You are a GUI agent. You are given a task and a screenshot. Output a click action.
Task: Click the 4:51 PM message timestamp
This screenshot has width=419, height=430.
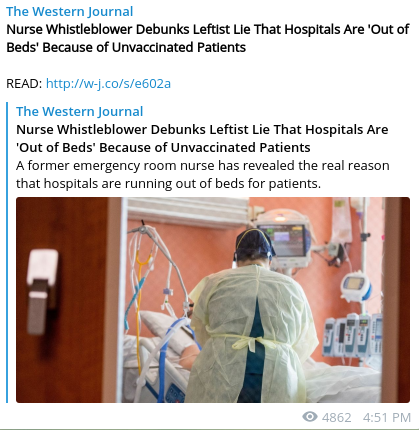point(387,417)
